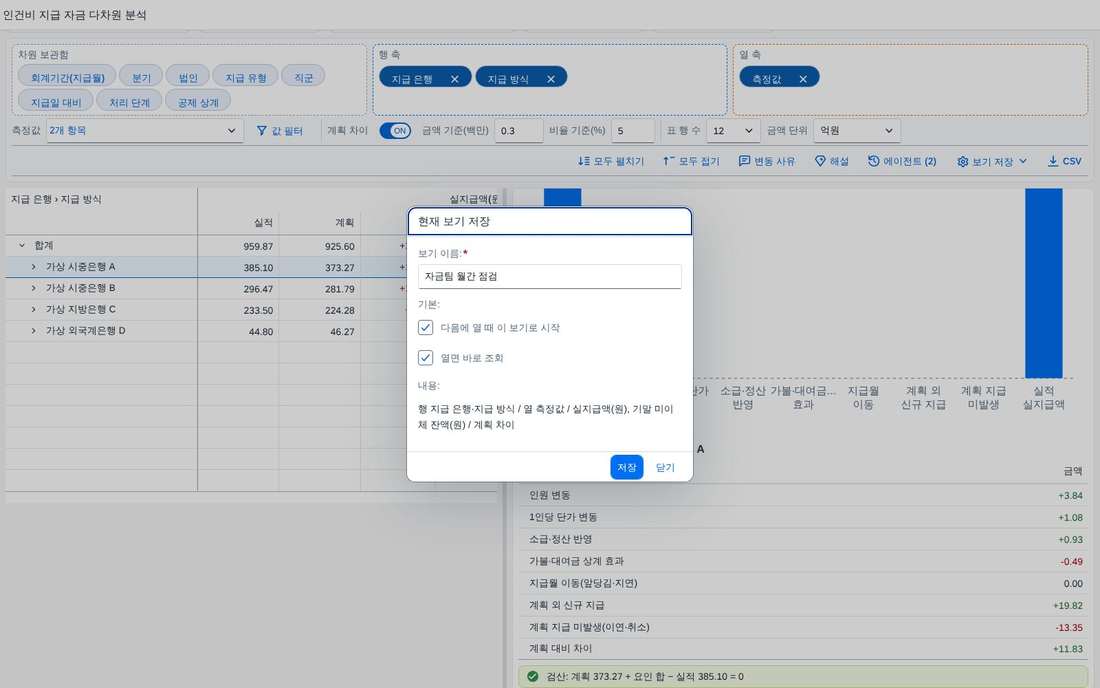Open 변동 사유 comment panel
The height and width of the screenshot is (688, 1100).
click(767, 161)
